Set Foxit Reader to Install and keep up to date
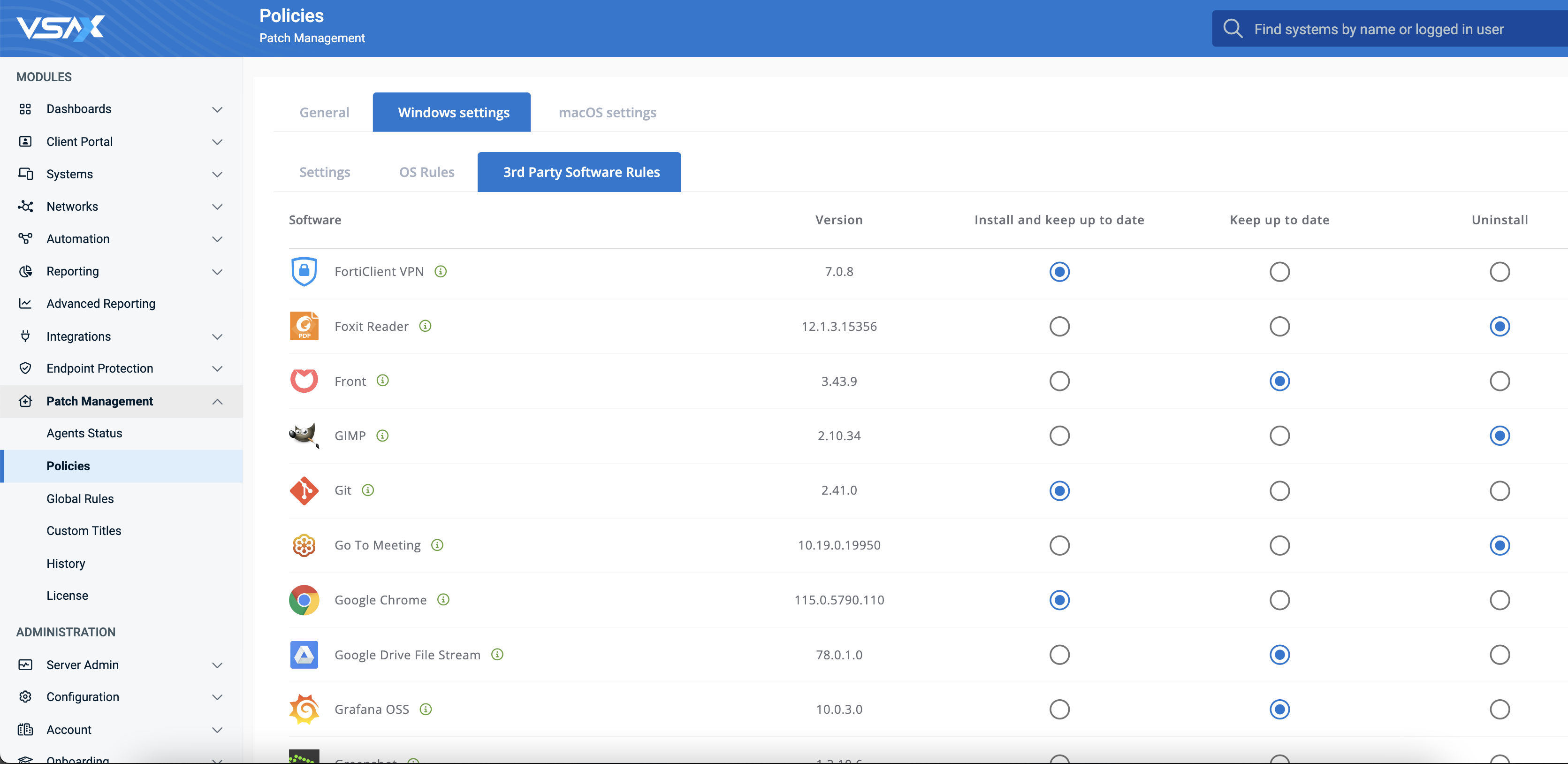 1059,326
